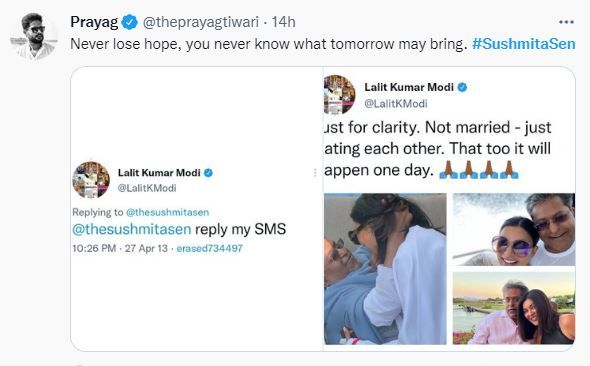Click verified badge in right Lalit Kumar Modi tweet

(x=462, y=87)
